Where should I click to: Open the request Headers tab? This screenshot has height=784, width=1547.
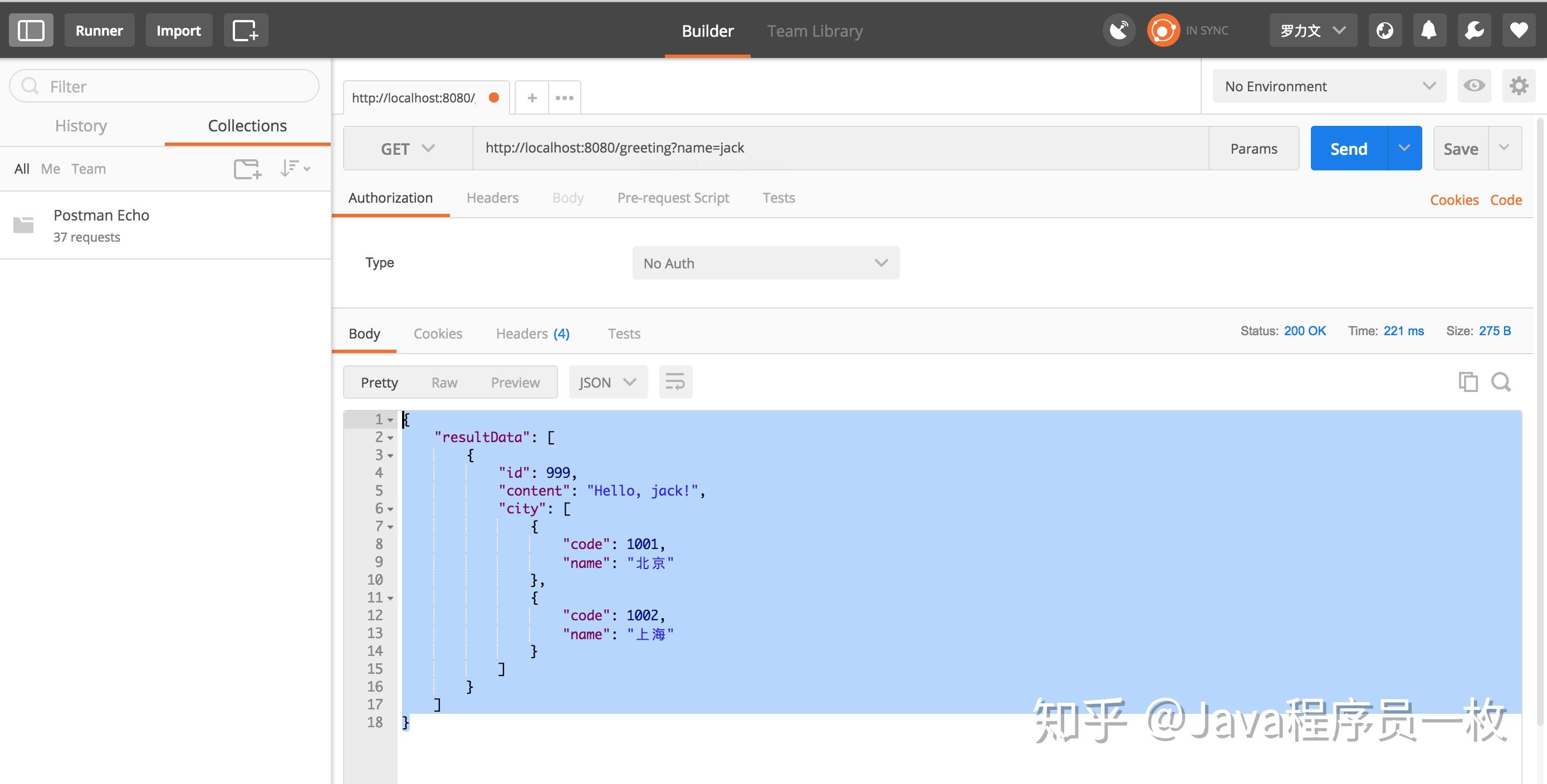(492, 198)
